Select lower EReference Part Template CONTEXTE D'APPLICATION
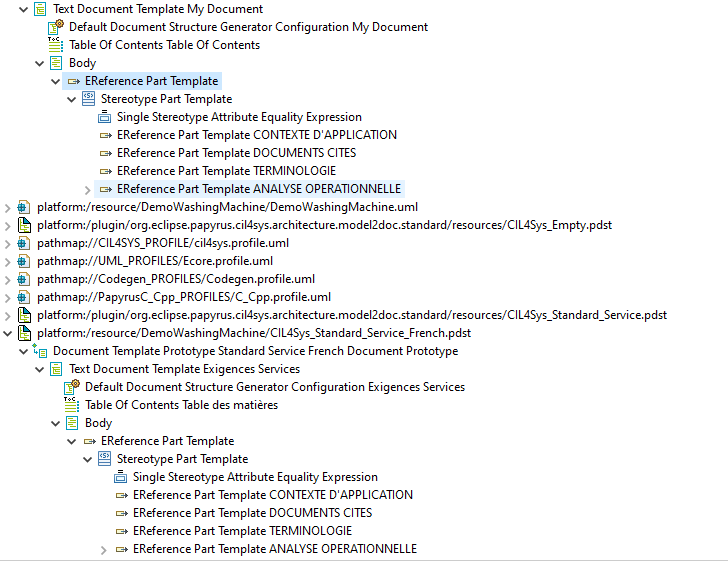This screenshot has width=728, height=561. (273, 495)
